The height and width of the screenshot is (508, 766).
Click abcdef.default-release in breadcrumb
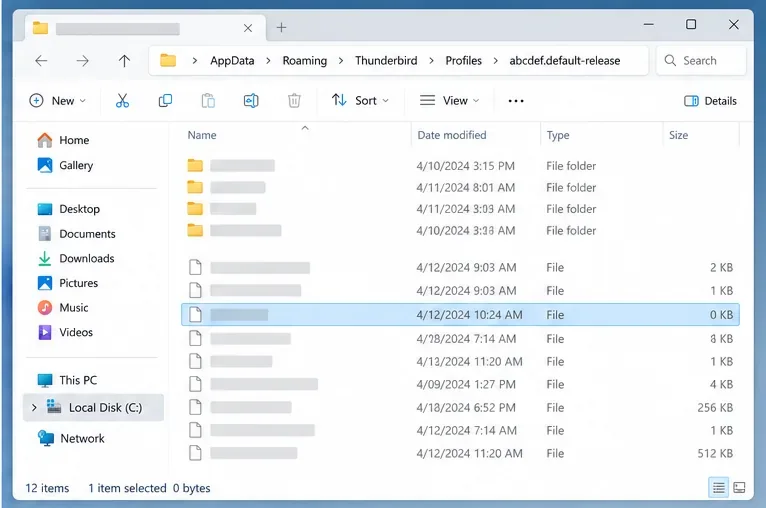pyautogui.click(x=565, y=61)
